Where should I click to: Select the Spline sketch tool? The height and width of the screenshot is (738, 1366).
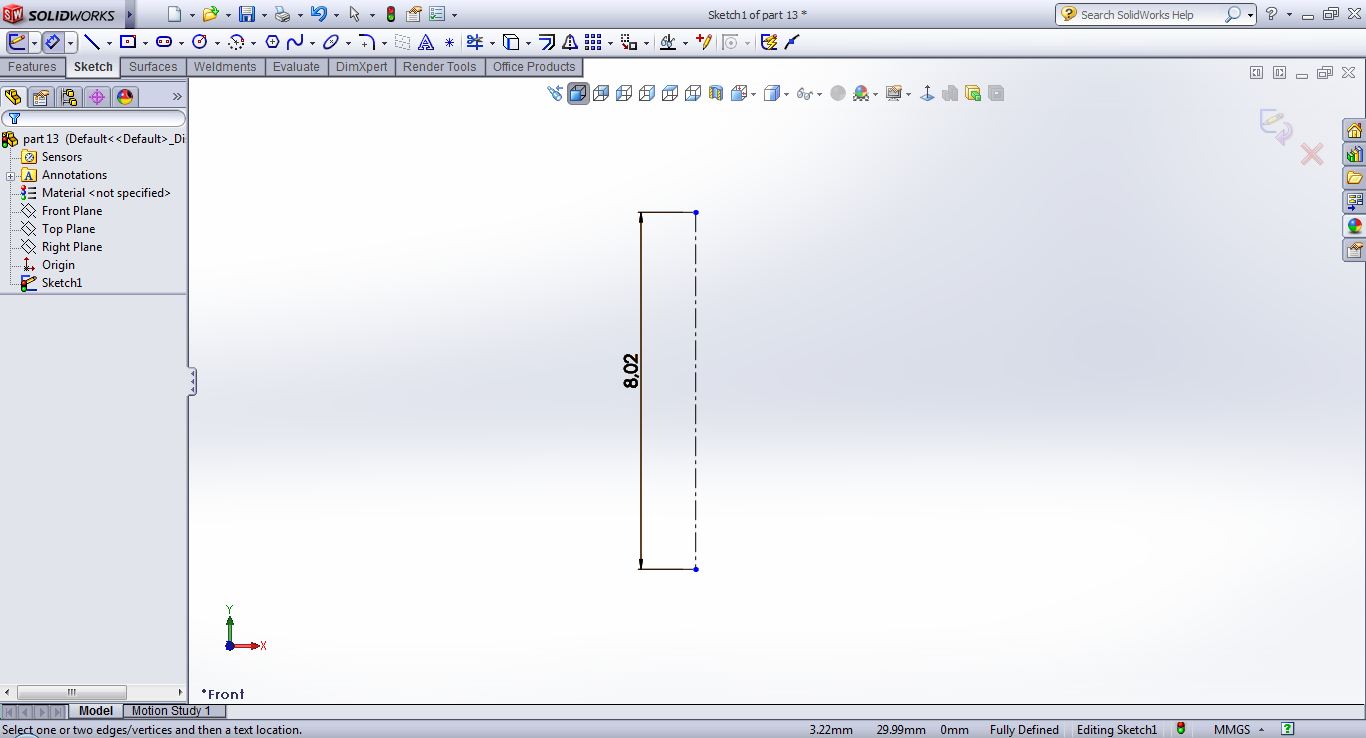tap(295, 42)
